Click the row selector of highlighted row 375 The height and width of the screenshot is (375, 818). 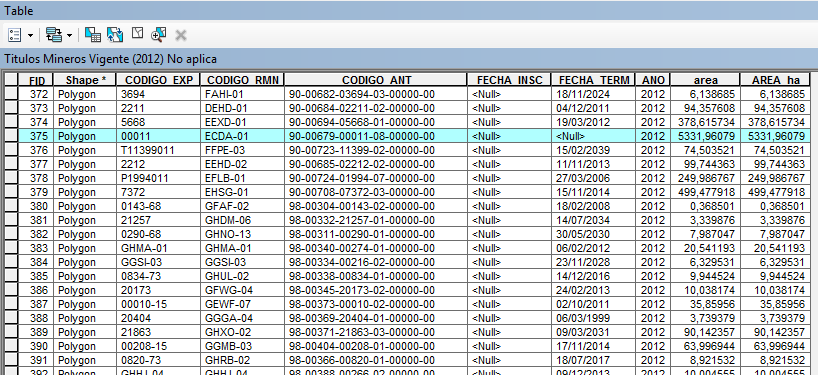[x=11, y=136]
